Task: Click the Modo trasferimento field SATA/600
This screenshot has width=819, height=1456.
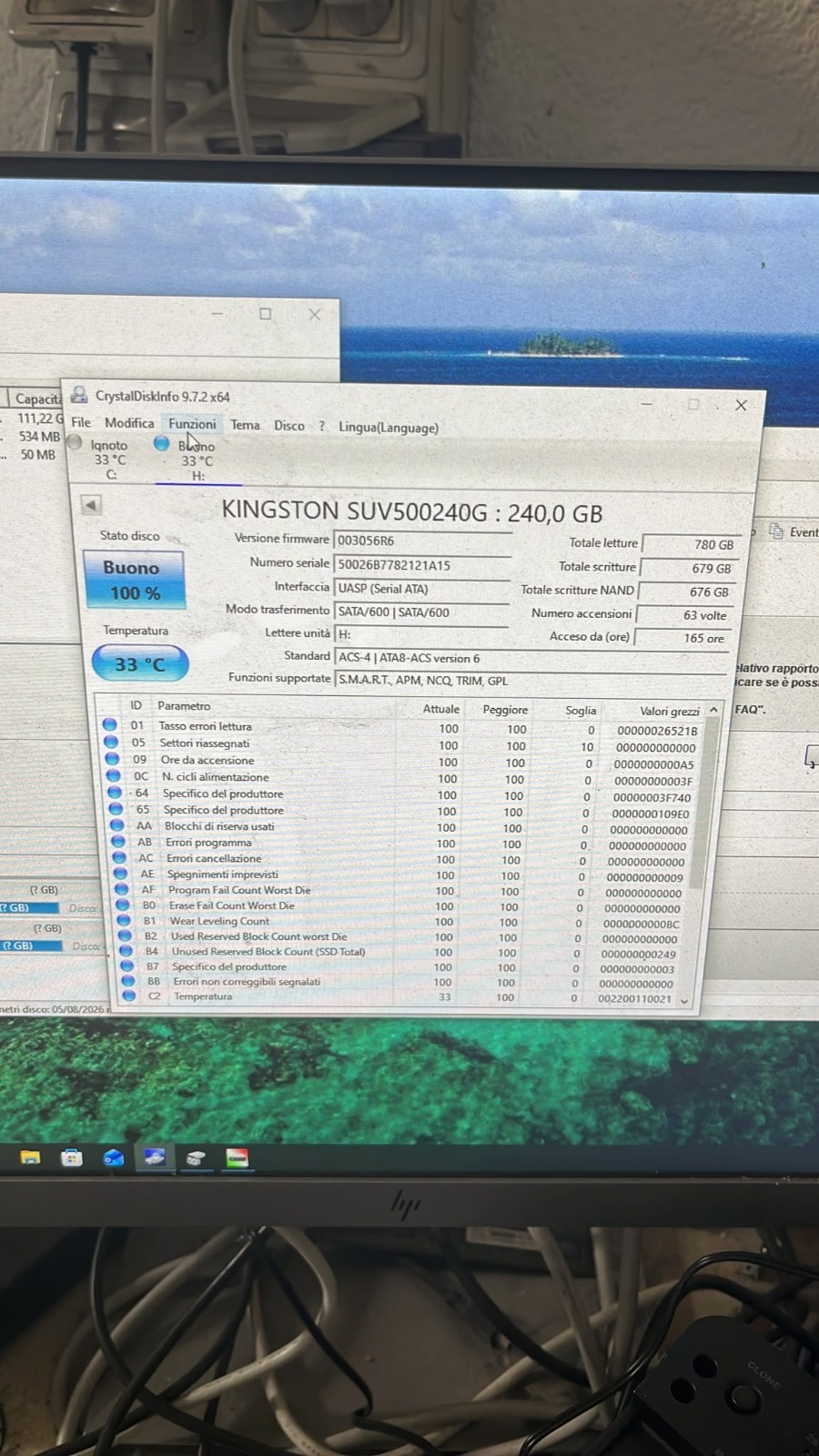Action: click(421, 612)
